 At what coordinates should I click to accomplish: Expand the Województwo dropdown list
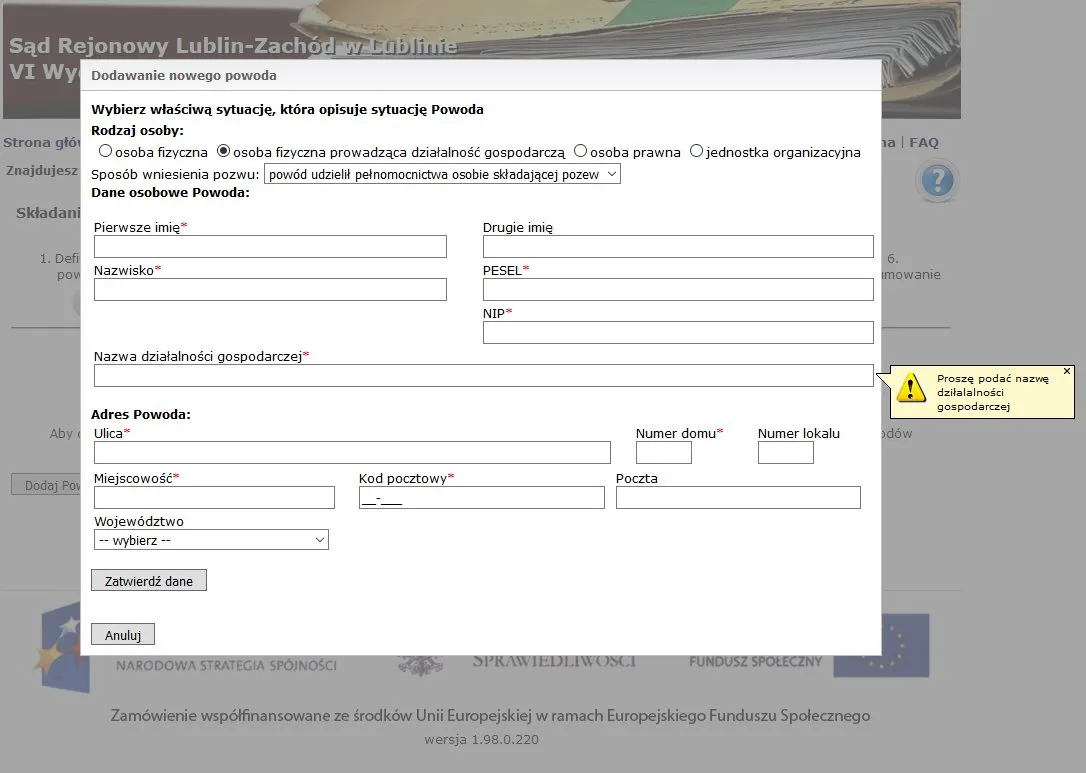click(211, 540)
